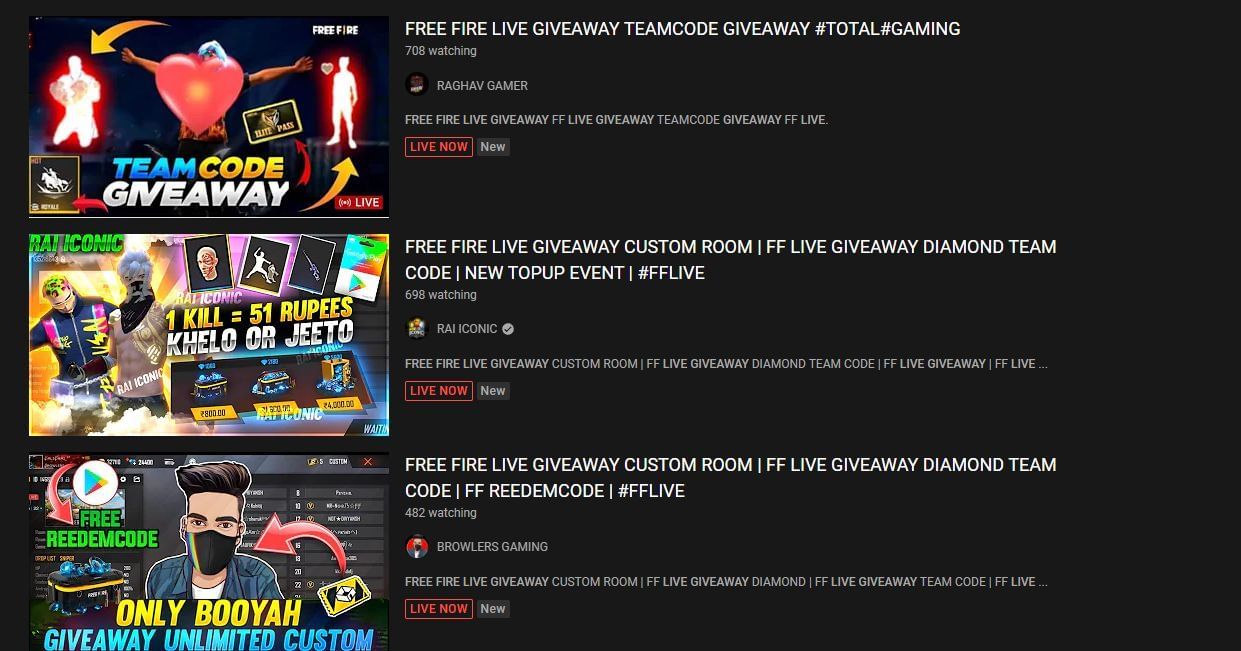Click the verified badge next to RAI ICONIC
This screenshot has height=651, width=1241.
point(508,329)
